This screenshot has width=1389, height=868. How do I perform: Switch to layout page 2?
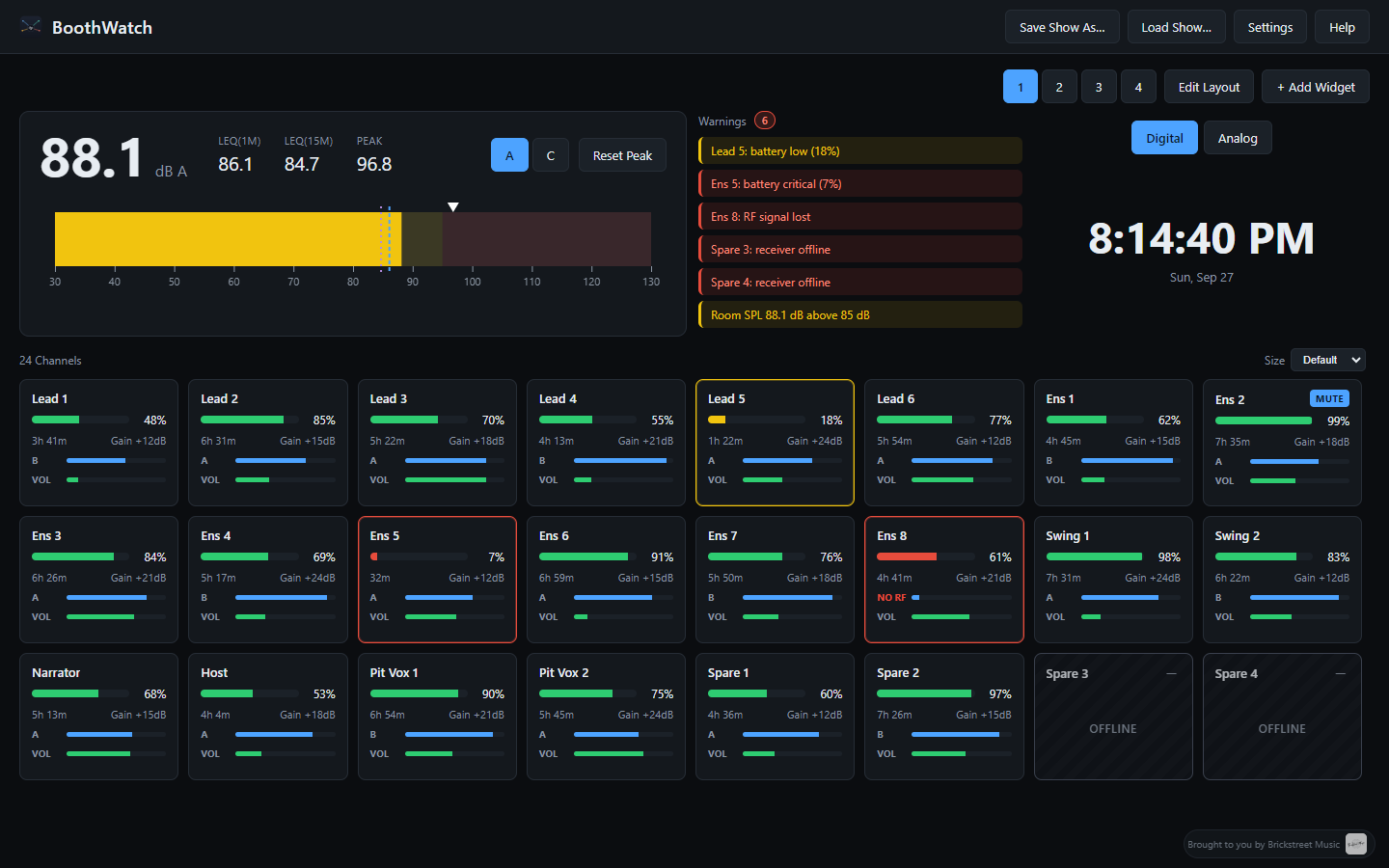pos(1059,87)
